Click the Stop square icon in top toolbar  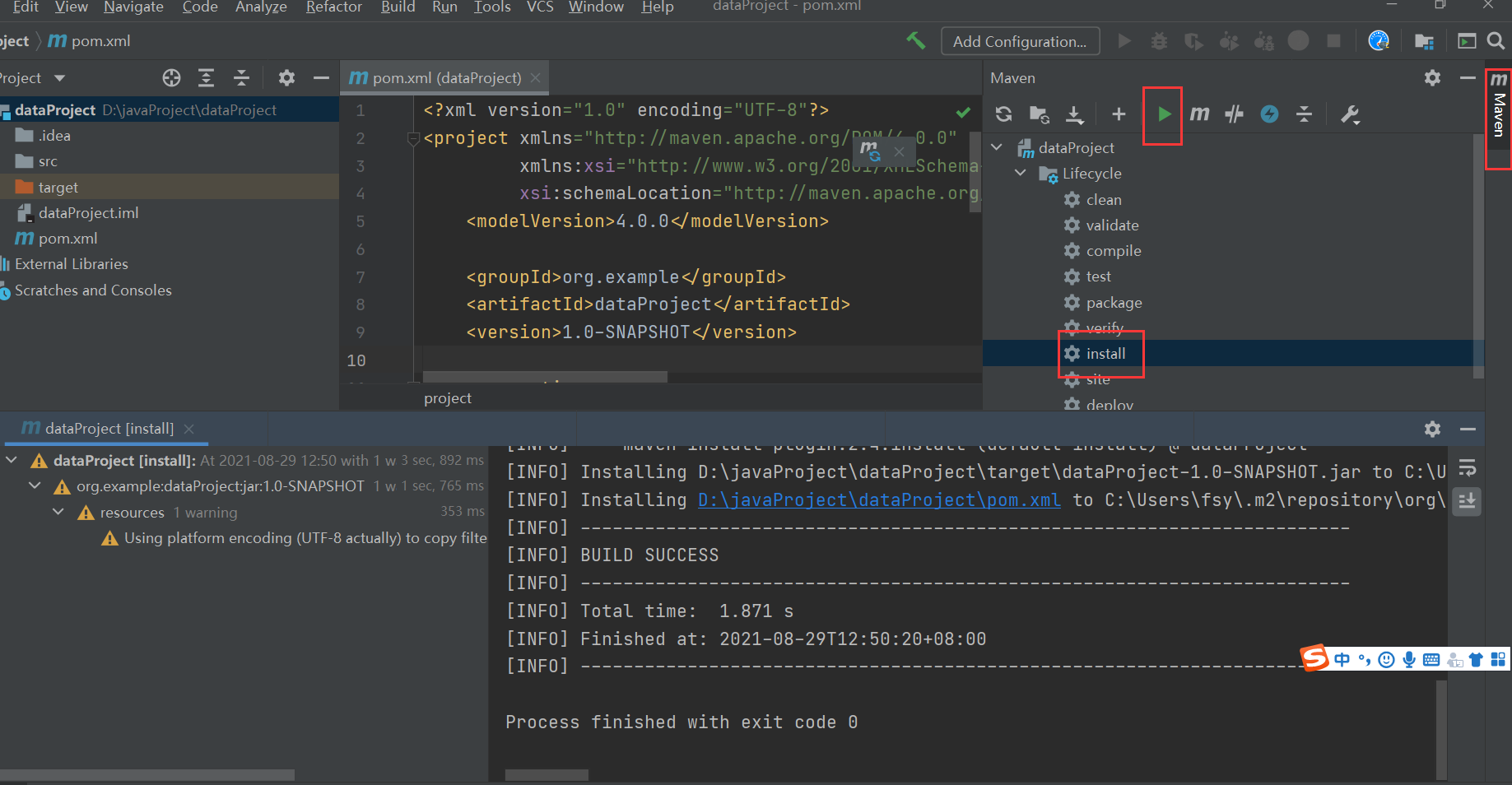(1333, 40)
